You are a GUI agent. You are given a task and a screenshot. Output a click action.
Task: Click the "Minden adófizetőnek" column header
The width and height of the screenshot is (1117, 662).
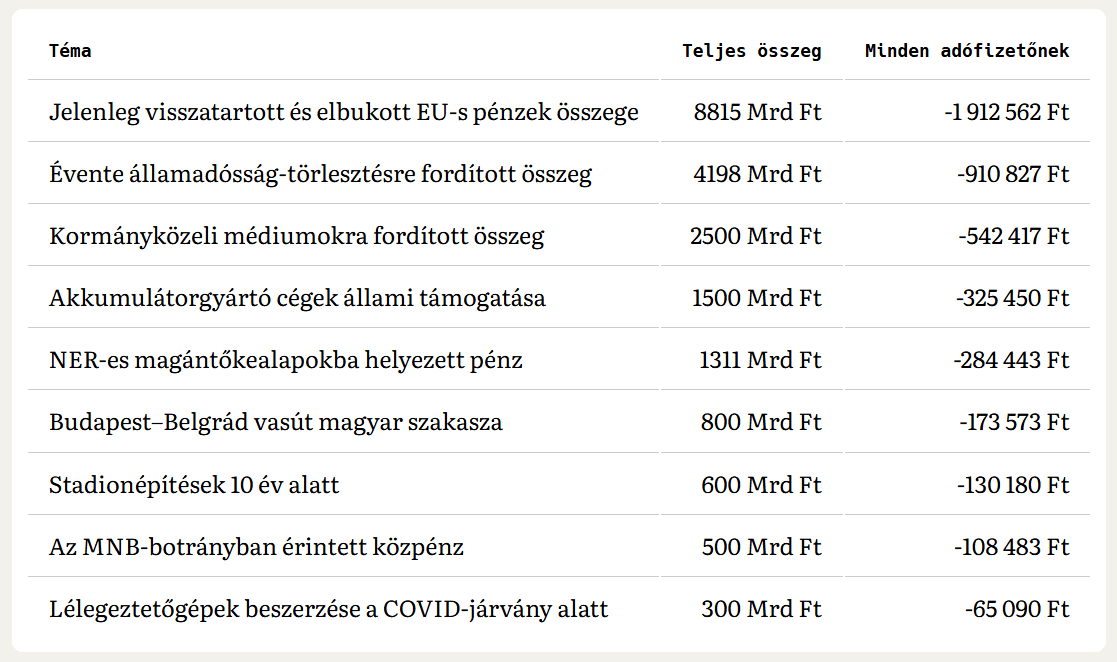[x=966, y=51]
